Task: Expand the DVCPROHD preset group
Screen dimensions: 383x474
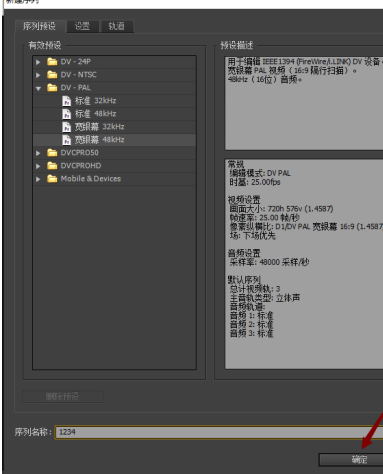Action: pos(38,166)
